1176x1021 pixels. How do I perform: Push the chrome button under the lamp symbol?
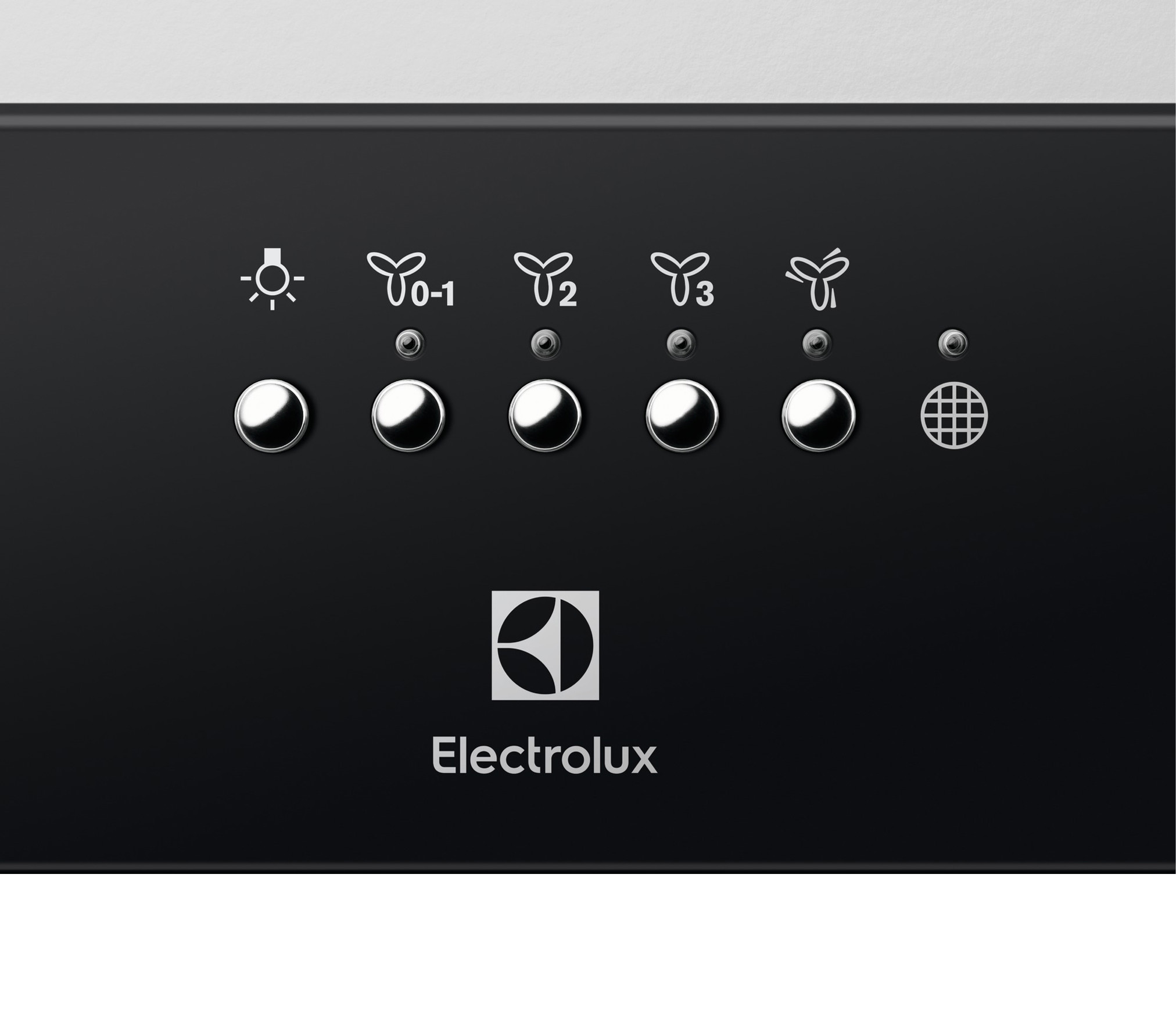click(x=271, y=415)
